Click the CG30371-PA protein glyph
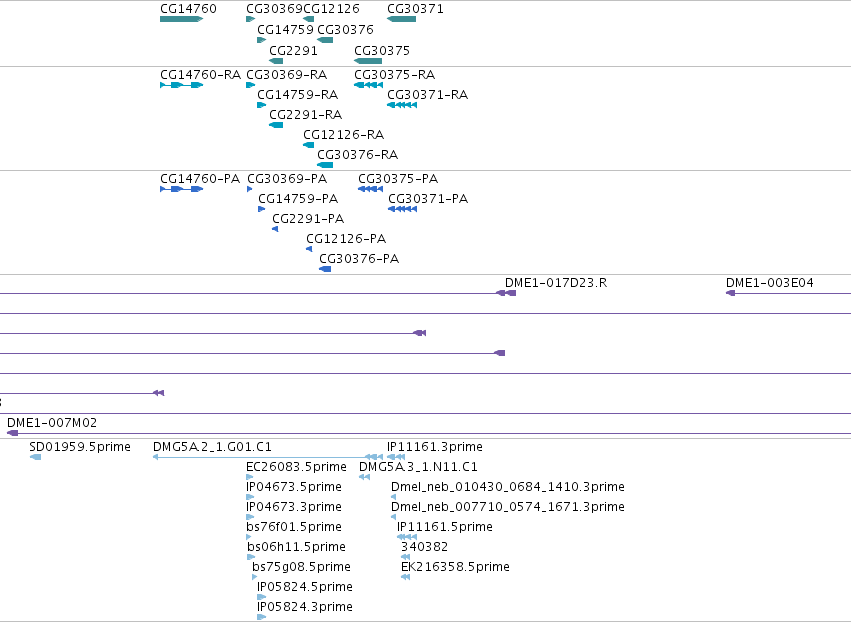This screenshot has height=622, width=851. tap(403, 209)
